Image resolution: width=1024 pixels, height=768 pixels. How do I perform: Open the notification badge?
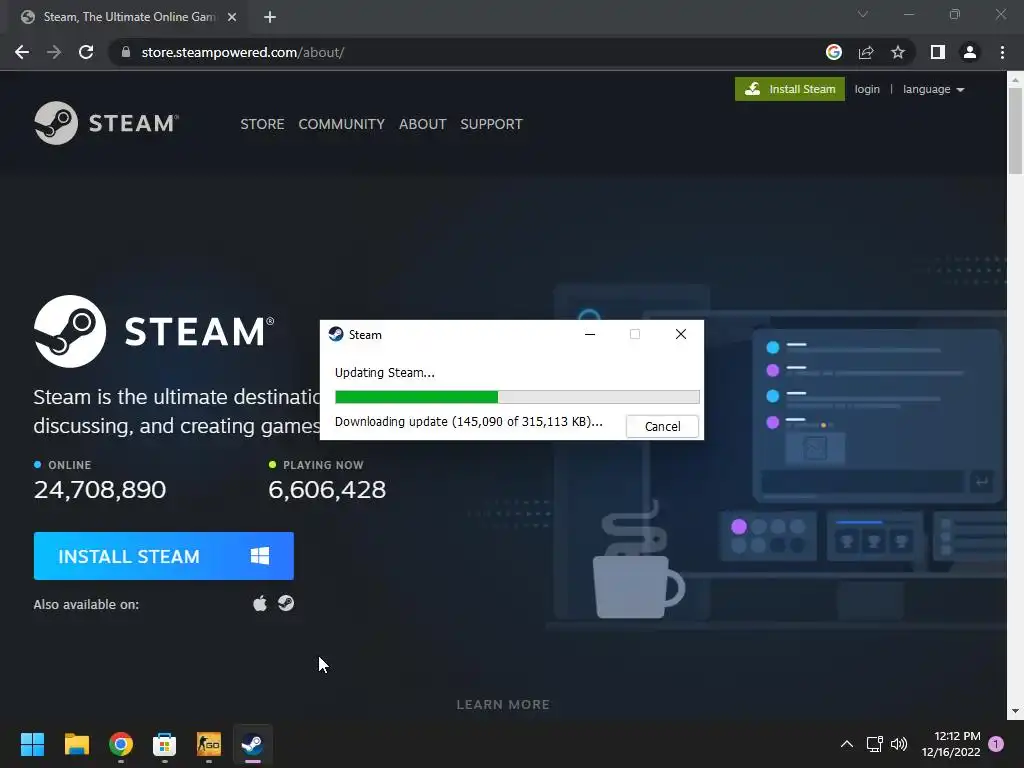coord(996,744)
